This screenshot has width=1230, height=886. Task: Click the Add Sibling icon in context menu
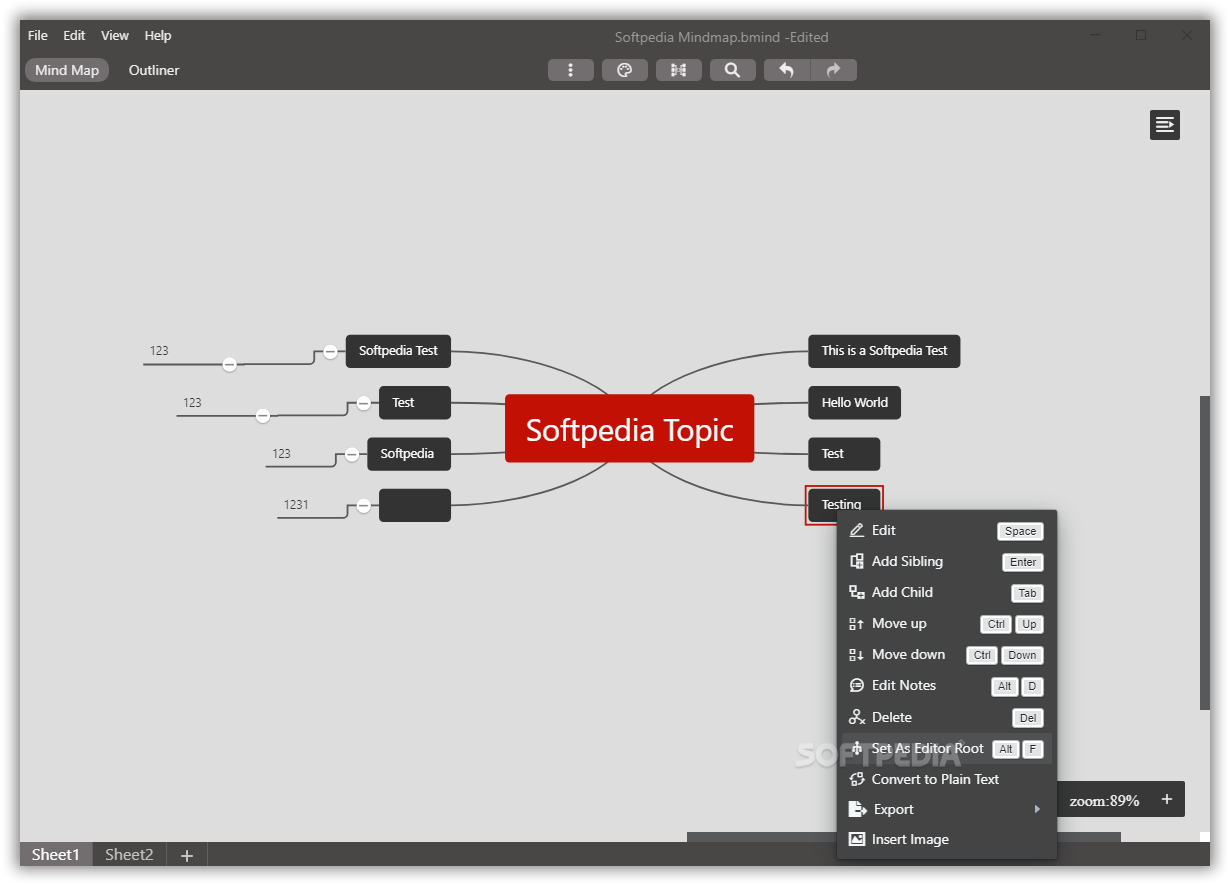point(857,561)
